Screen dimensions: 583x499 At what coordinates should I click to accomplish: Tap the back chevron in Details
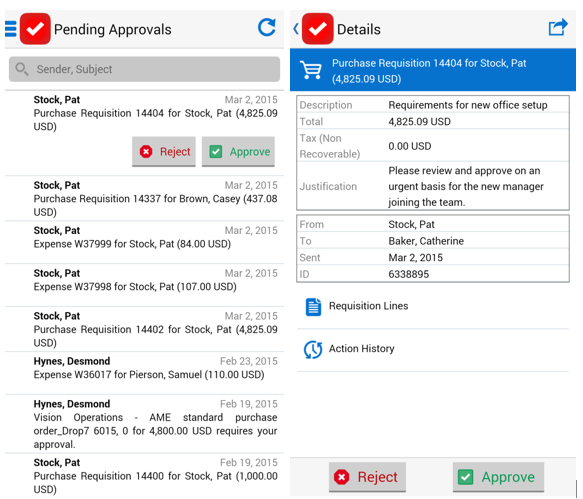point(296,29)
